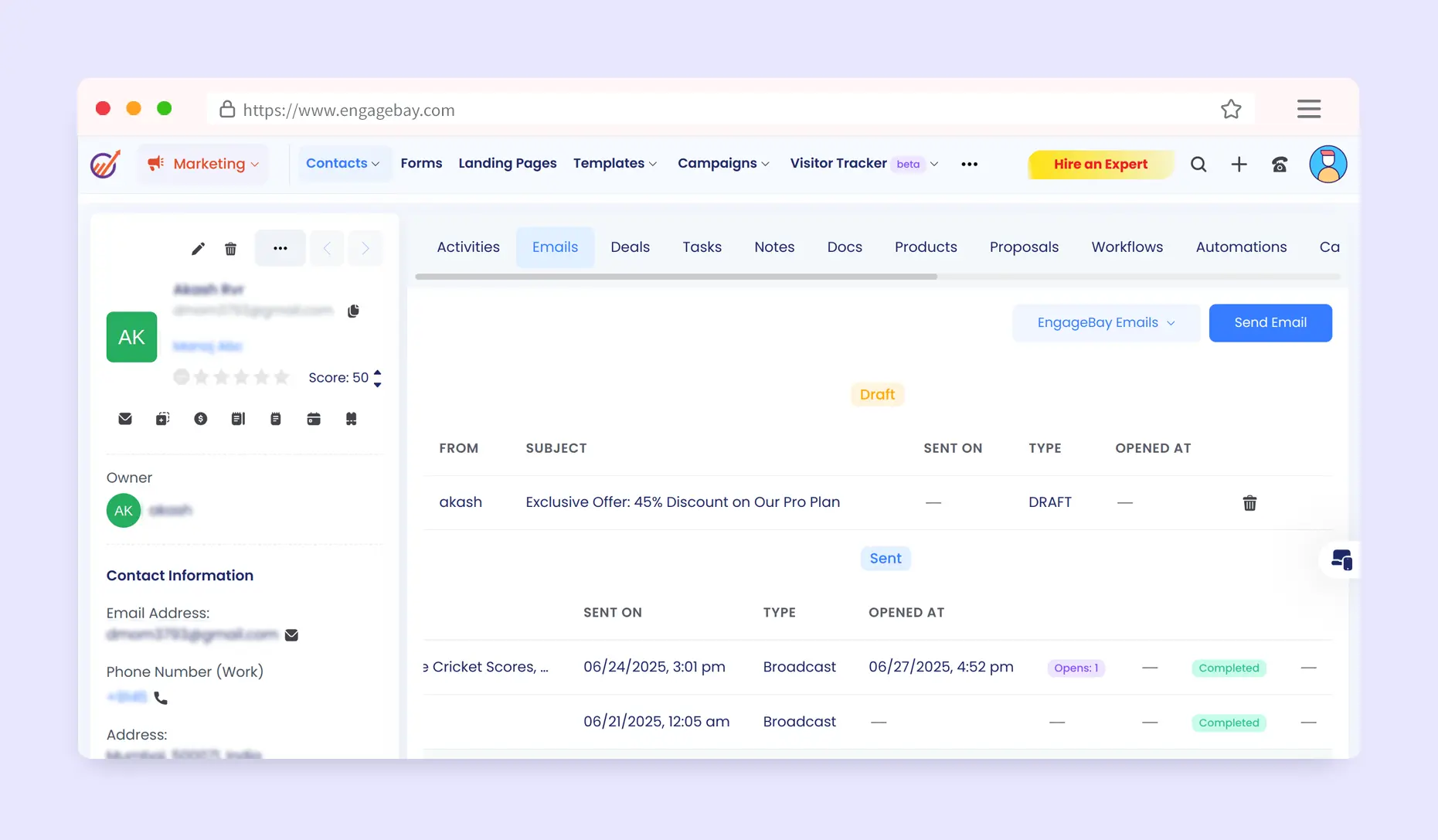Screen dimensions: 1438x840
Task: Open the EngageBay Emails dropdown
Action: 1106,323
